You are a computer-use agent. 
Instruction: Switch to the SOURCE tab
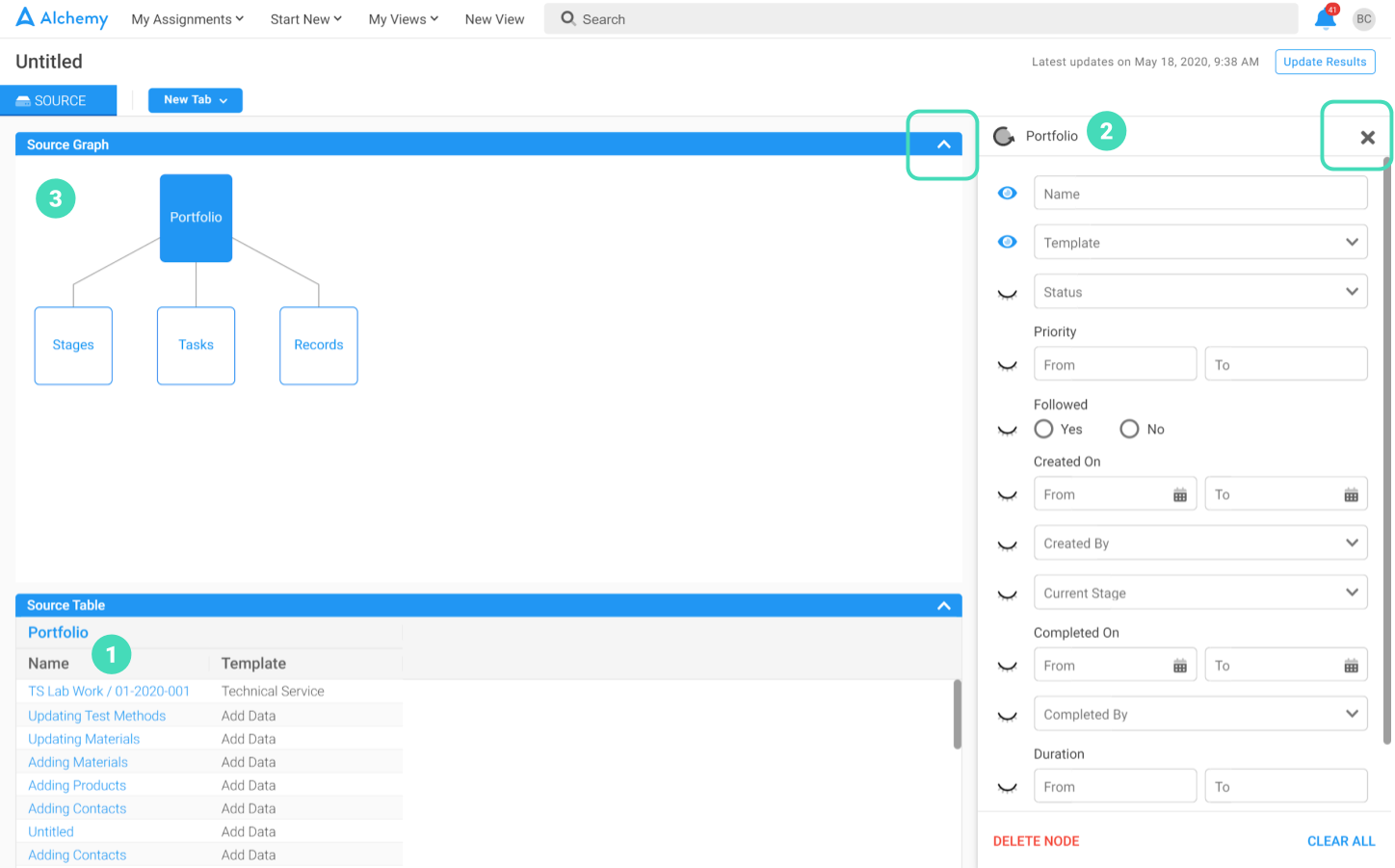58,100
